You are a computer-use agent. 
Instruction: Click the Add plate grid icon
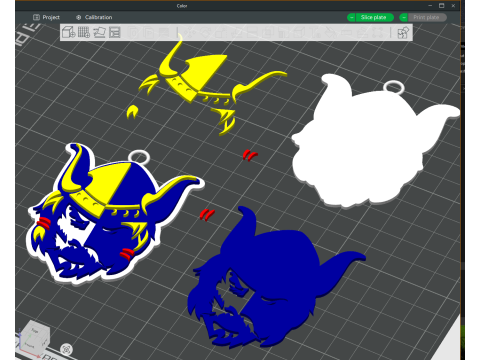point(84,32)
